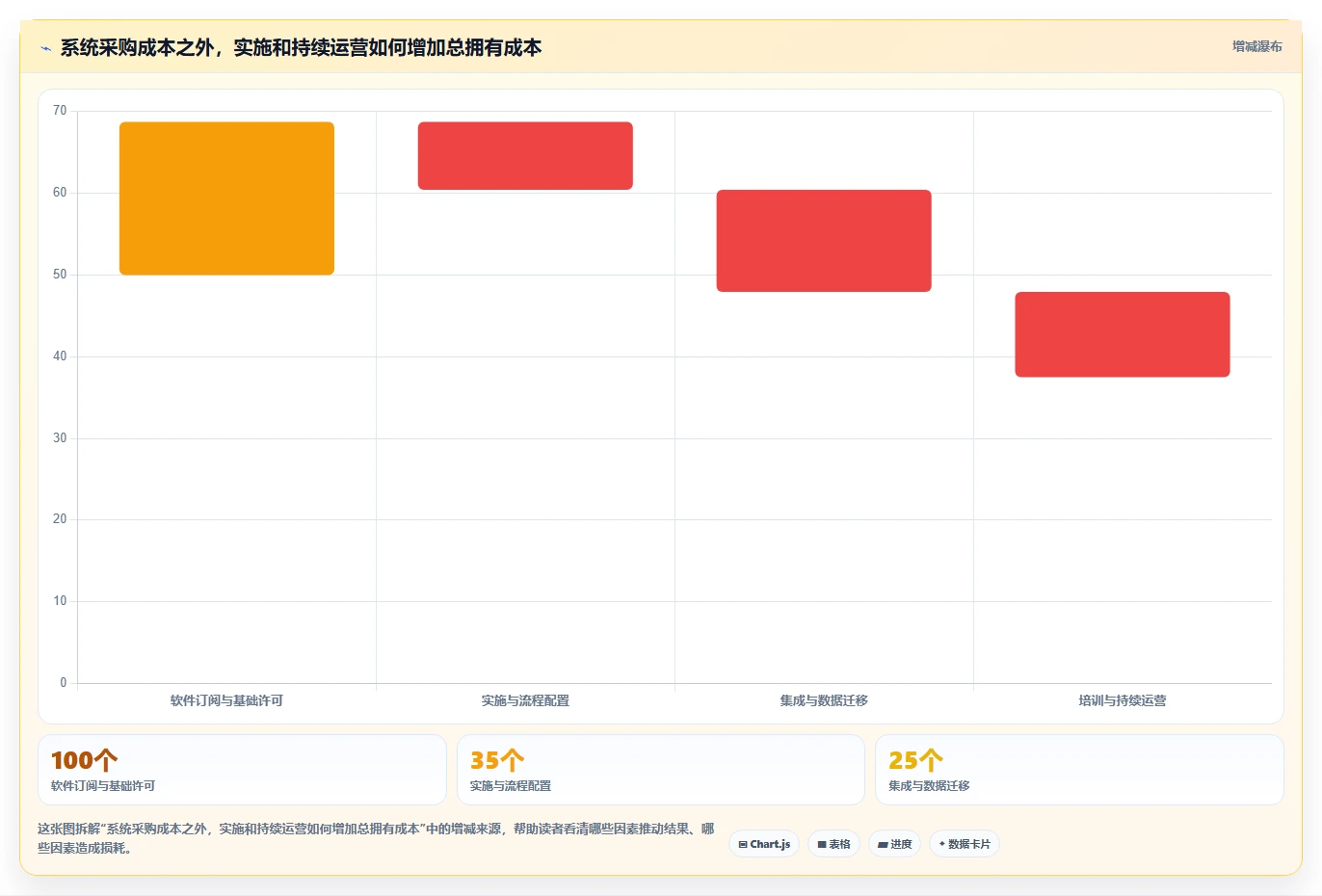Click x-axis label 培训与持续运营
This screenshot has height=896, width=1322.
[1123, 700]
